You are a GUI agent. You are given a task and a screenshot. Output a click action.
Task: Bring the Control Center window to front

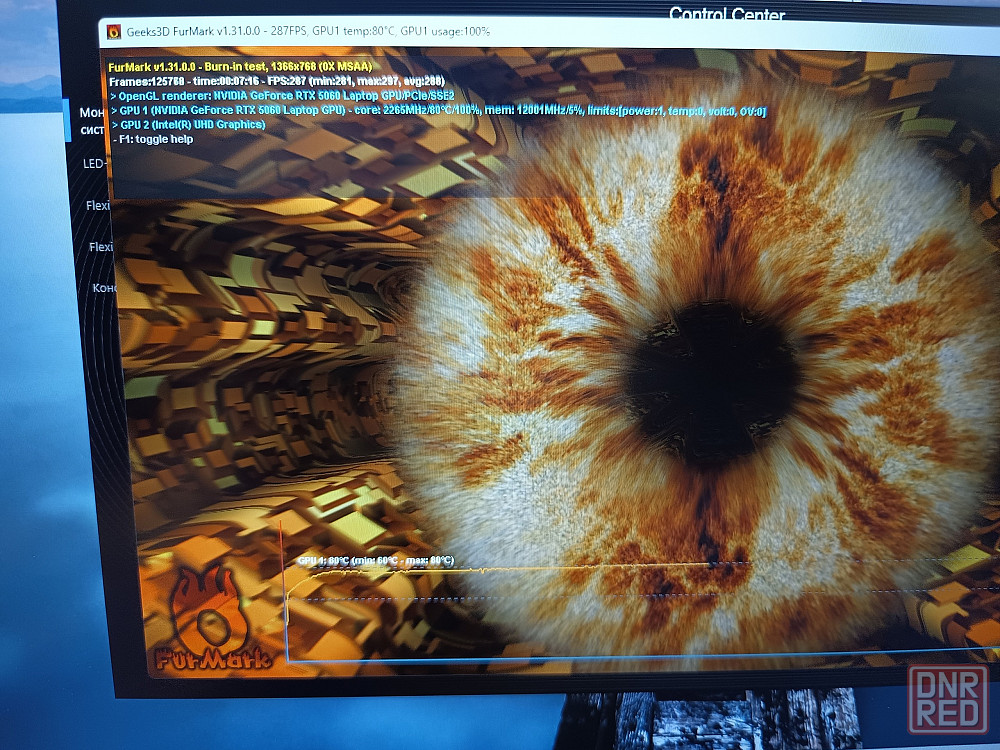[726, 14]
